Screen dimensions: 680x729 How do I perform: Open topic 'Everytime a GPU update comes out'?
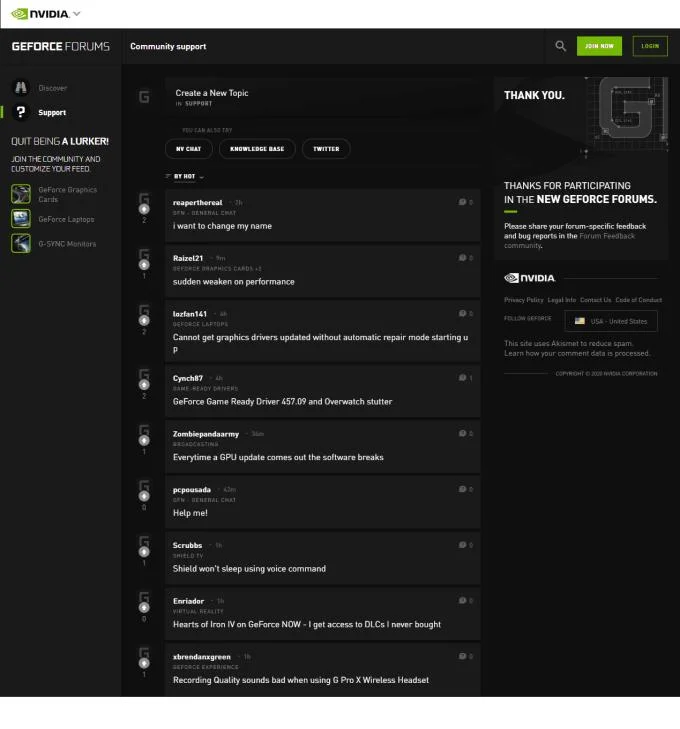click(278, 457)
